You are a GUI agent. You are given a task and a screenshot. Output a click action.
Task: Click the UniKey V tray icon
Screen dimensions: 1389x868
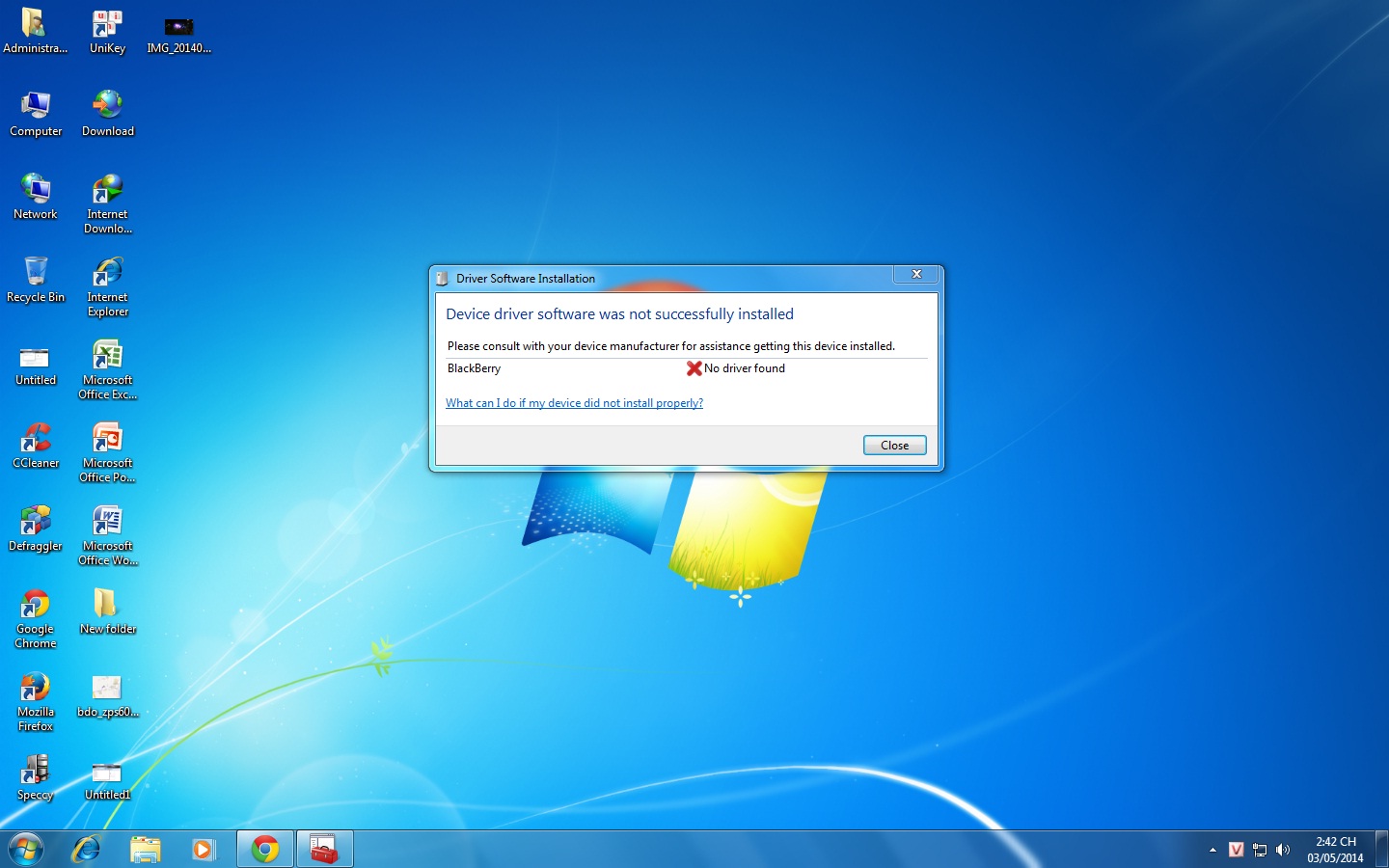point(1236,850)
